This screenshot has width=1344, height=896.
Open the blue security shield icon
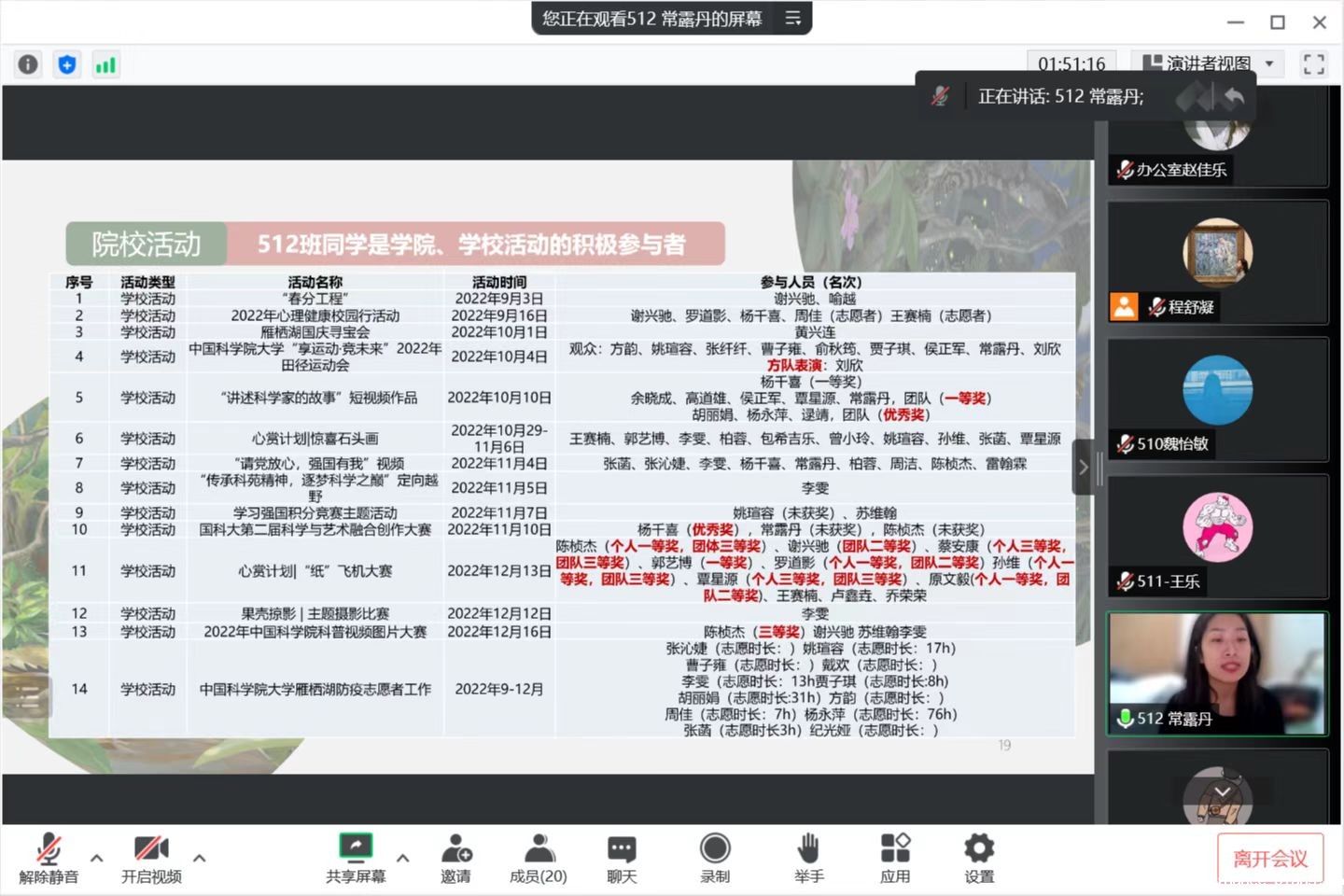[67, 64]
